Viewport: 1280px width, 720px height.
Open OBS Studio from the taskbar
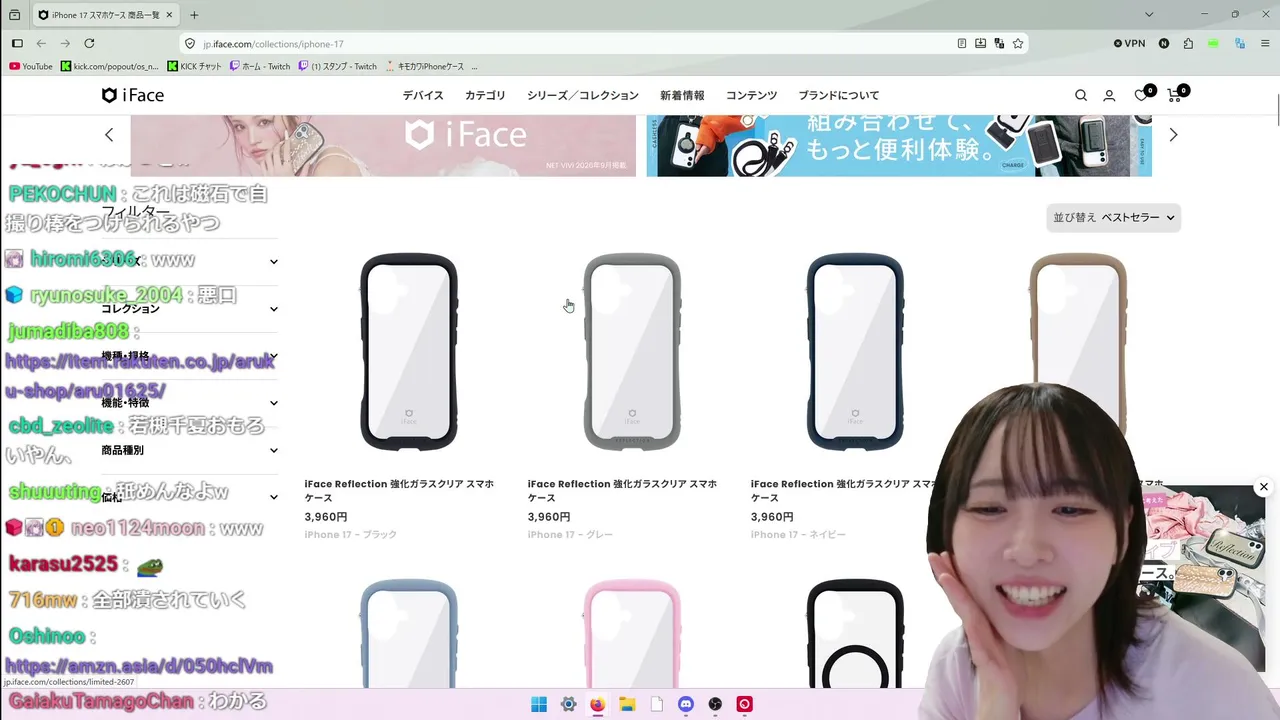tap(715, 704)
